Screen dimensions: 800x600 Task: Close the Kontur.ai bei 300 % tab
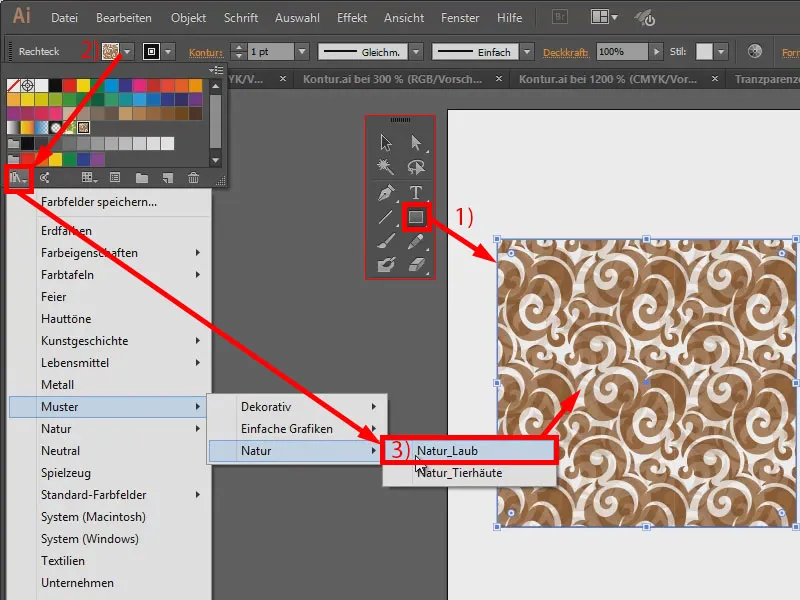click(x=499, y=79)
